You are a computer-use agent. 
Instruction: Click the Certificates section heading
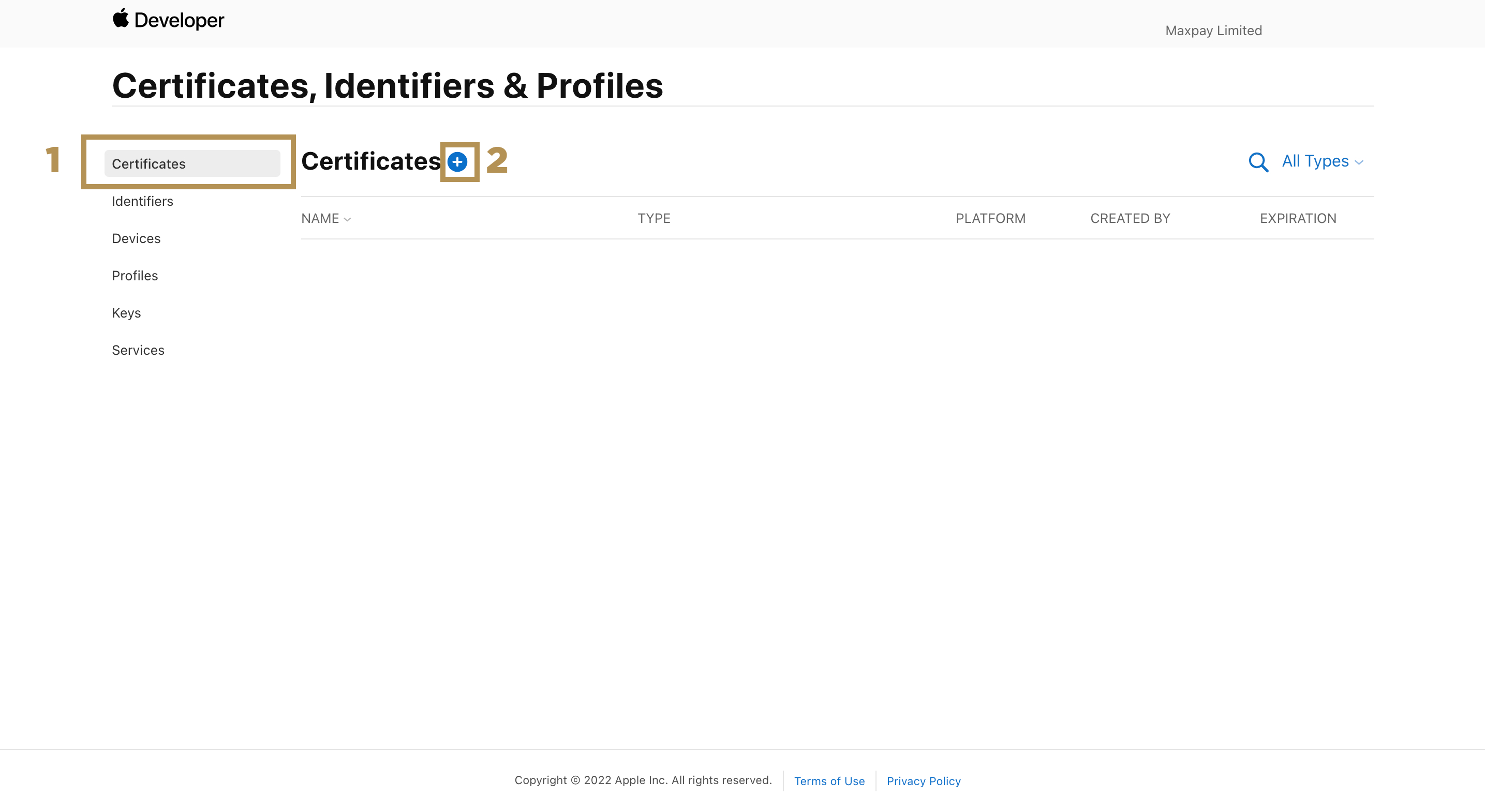pos(370,161)
